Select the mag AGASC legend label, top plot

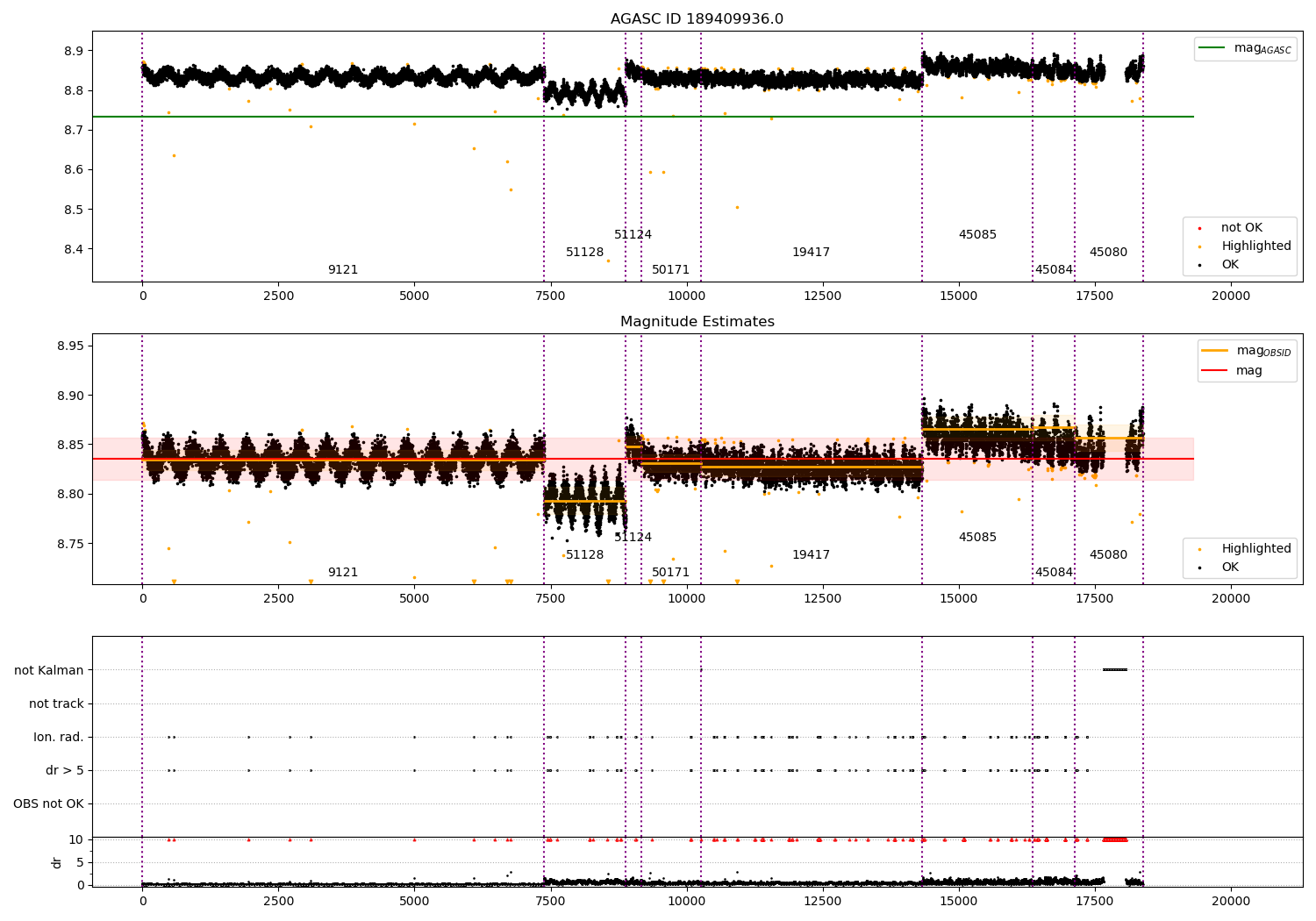click(1262, 49)
